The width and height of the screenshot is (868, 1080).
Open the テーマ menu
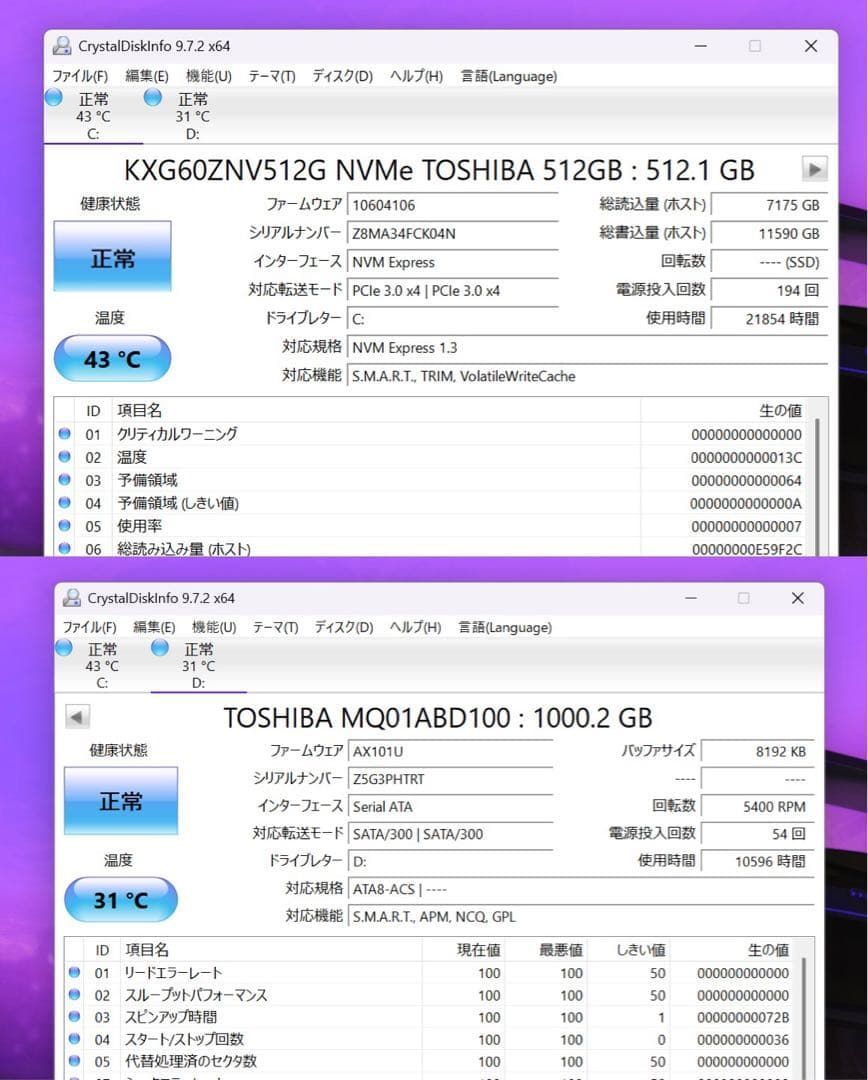[x=270, y=76]
